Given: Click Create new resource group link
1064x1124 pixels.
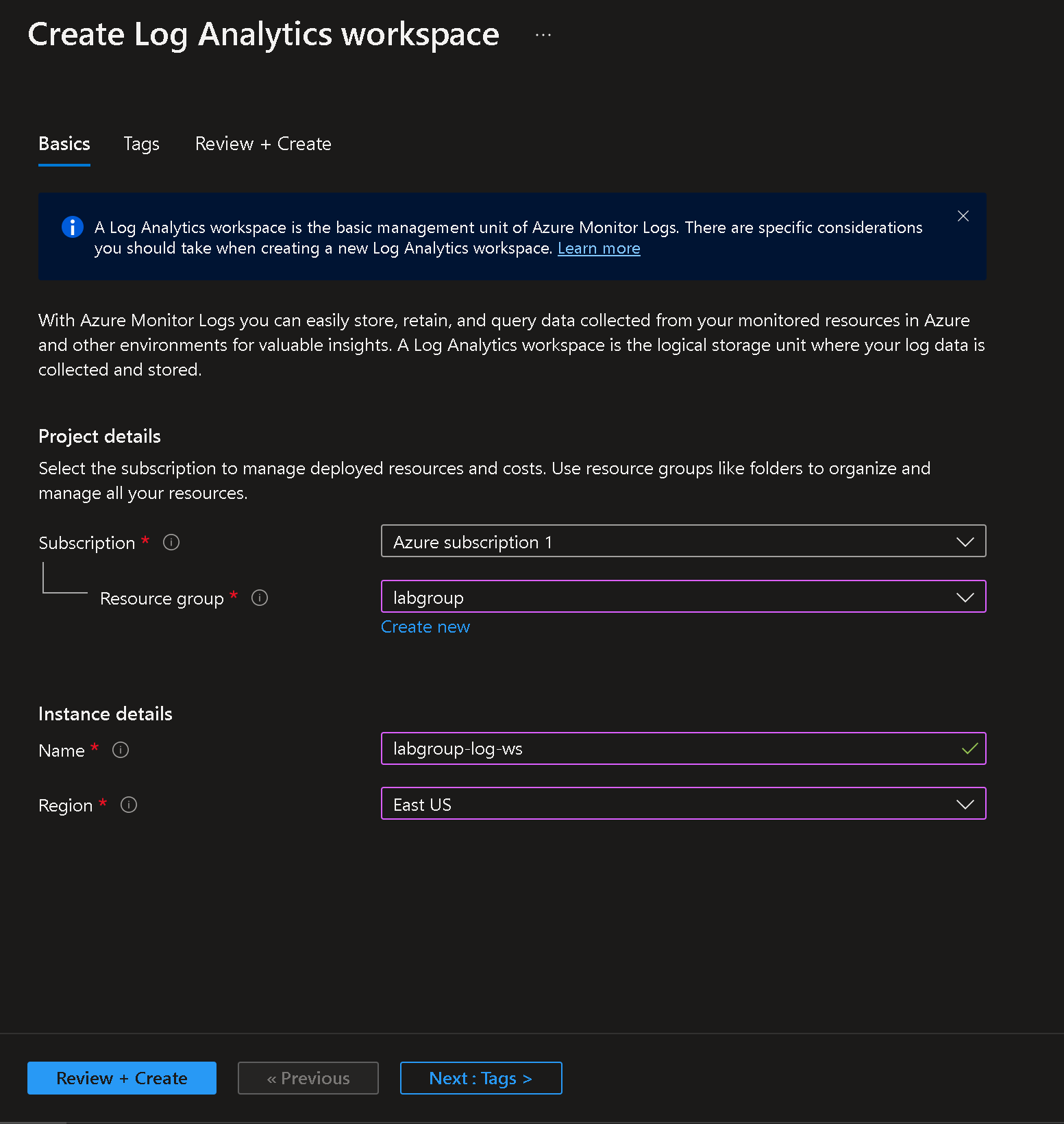Looking at the screenshot, I should click(425, 627).
